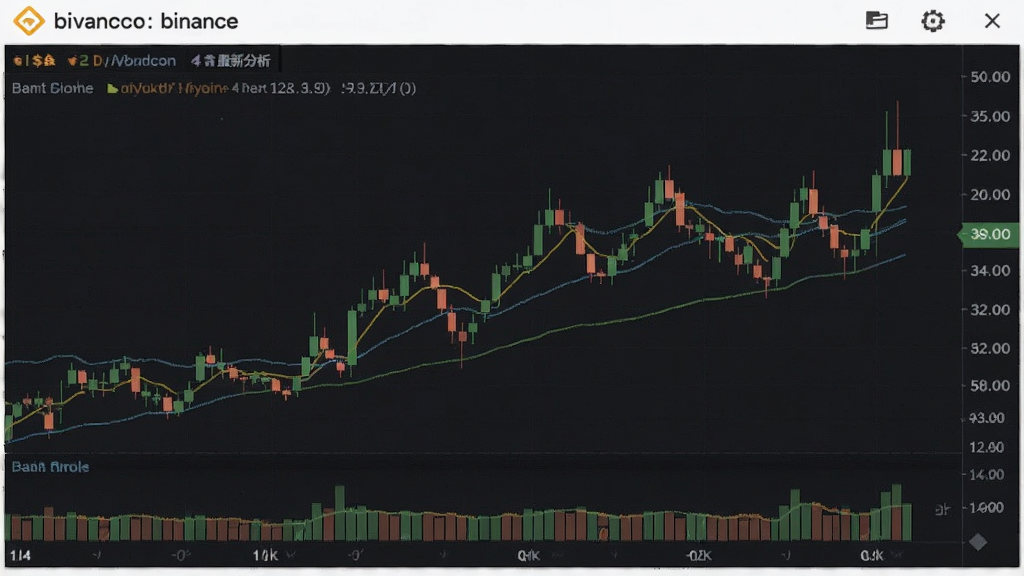This screenshot has height=576, width=1024.
Task: Click the price scale label 34.00
Action: pos(990,270)
